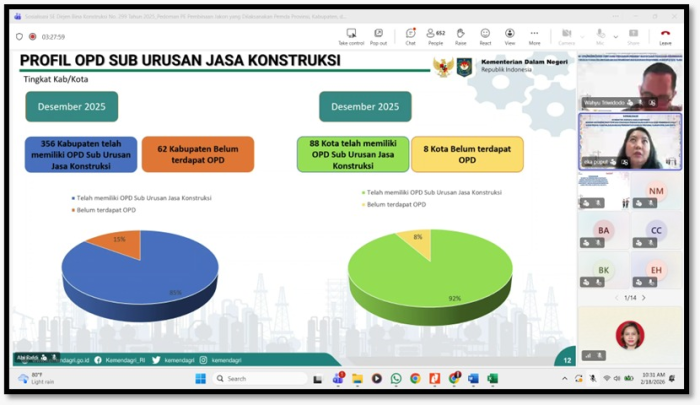Open the View layout options

tap(510, 36)
